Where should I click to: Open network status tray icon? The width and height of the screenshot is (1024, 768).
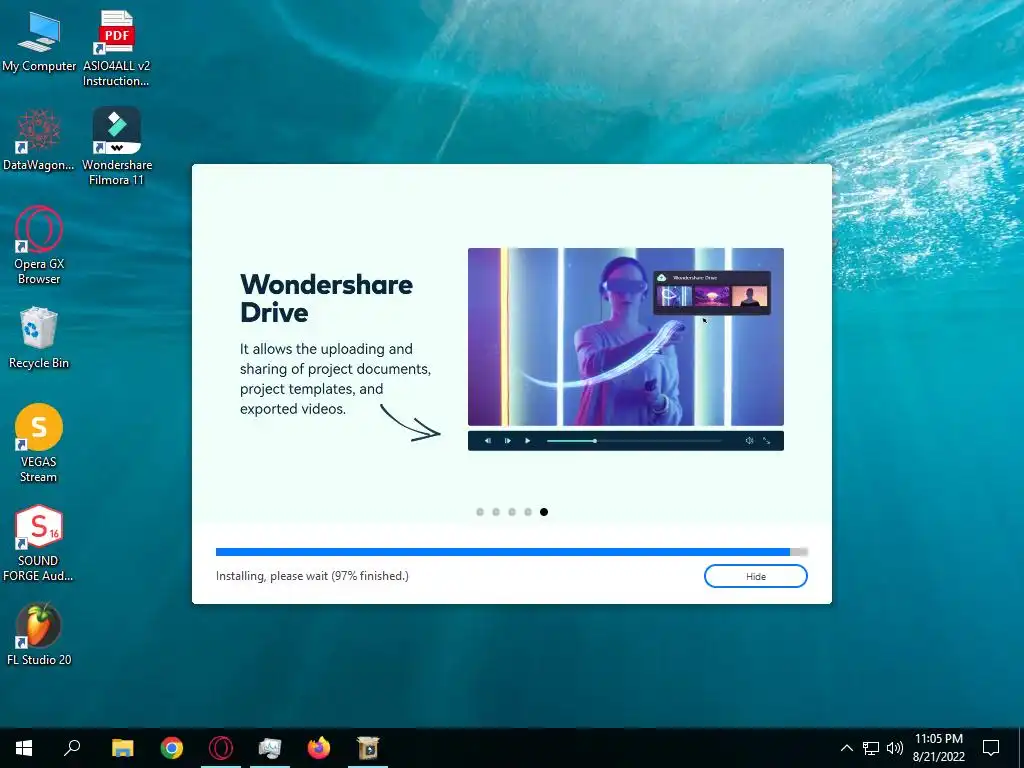871,748
